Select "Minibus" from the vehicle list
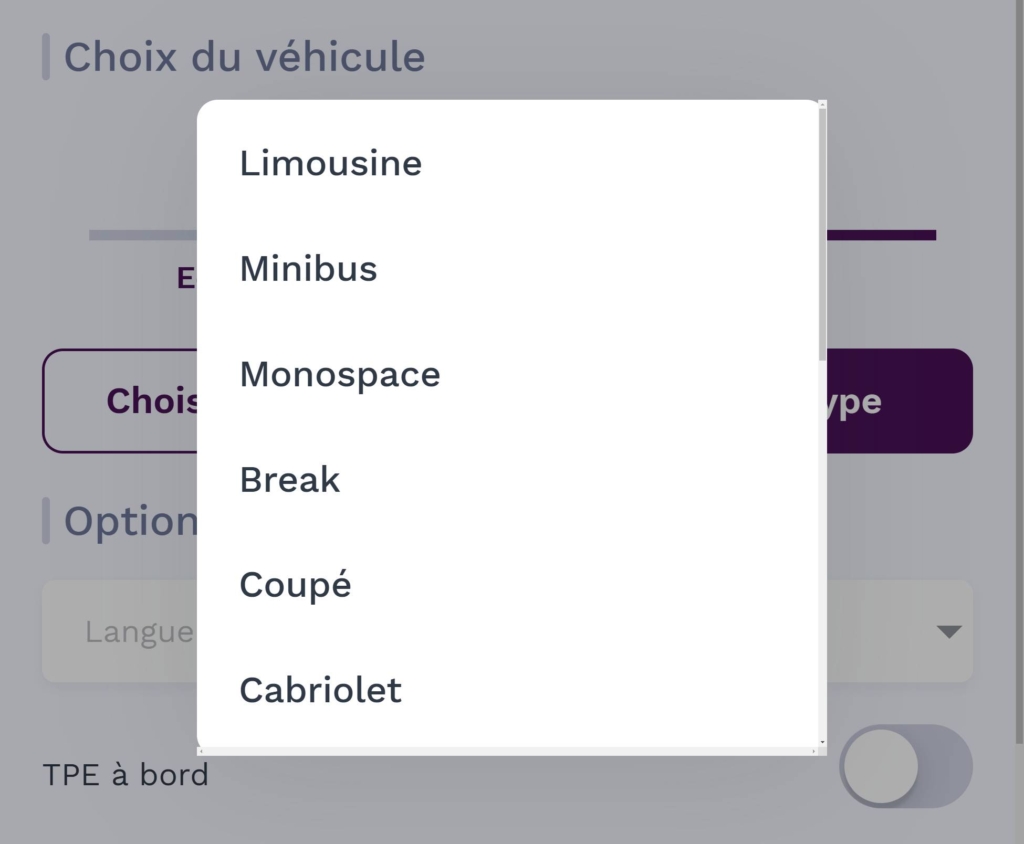Screen dimensions: 1024x844 tap(308, 268)
